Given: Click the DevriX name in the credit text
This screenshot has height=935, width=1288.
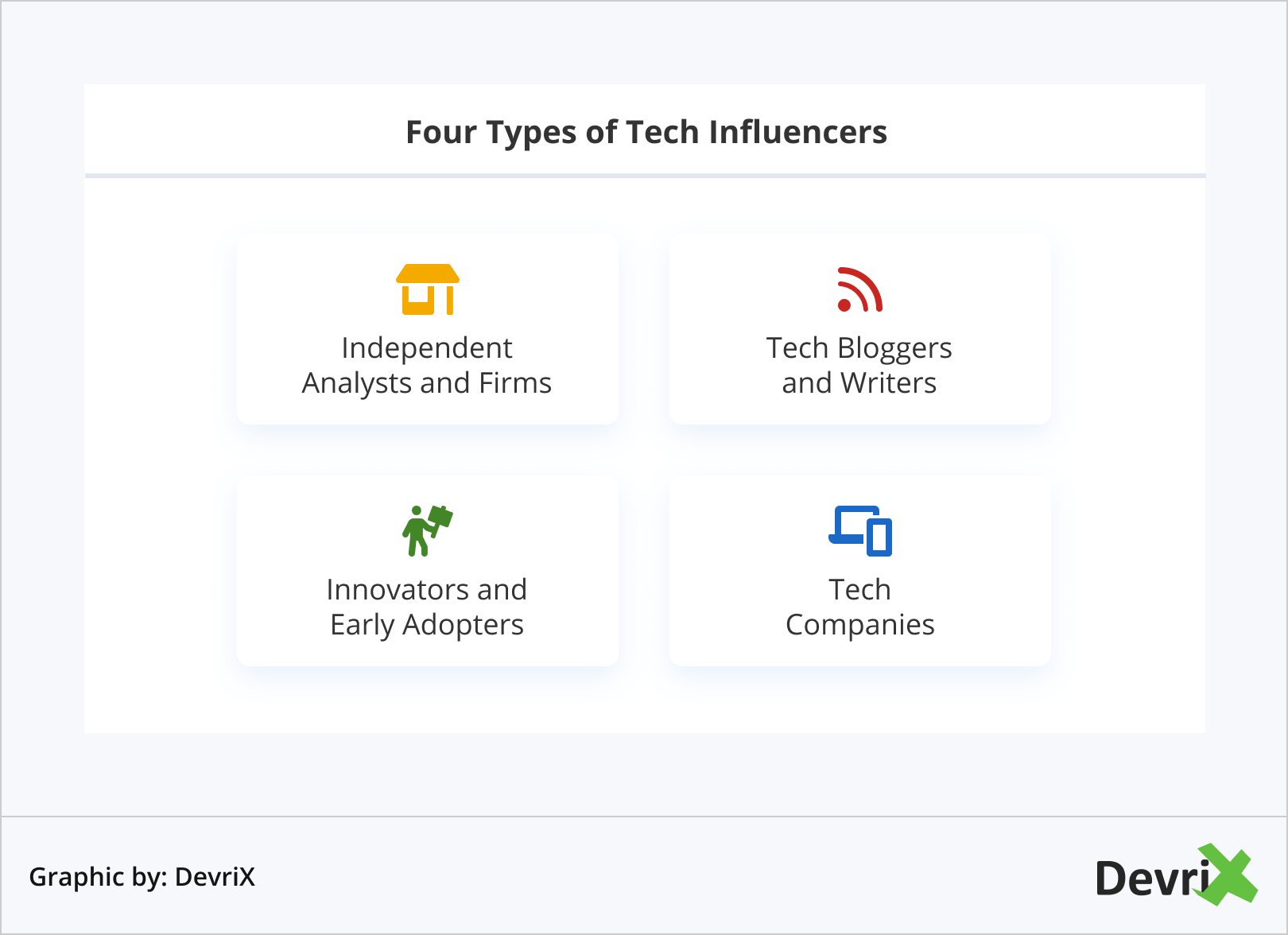Looking at the screenshot, I should pyautogui.click(x=215, y=877).
